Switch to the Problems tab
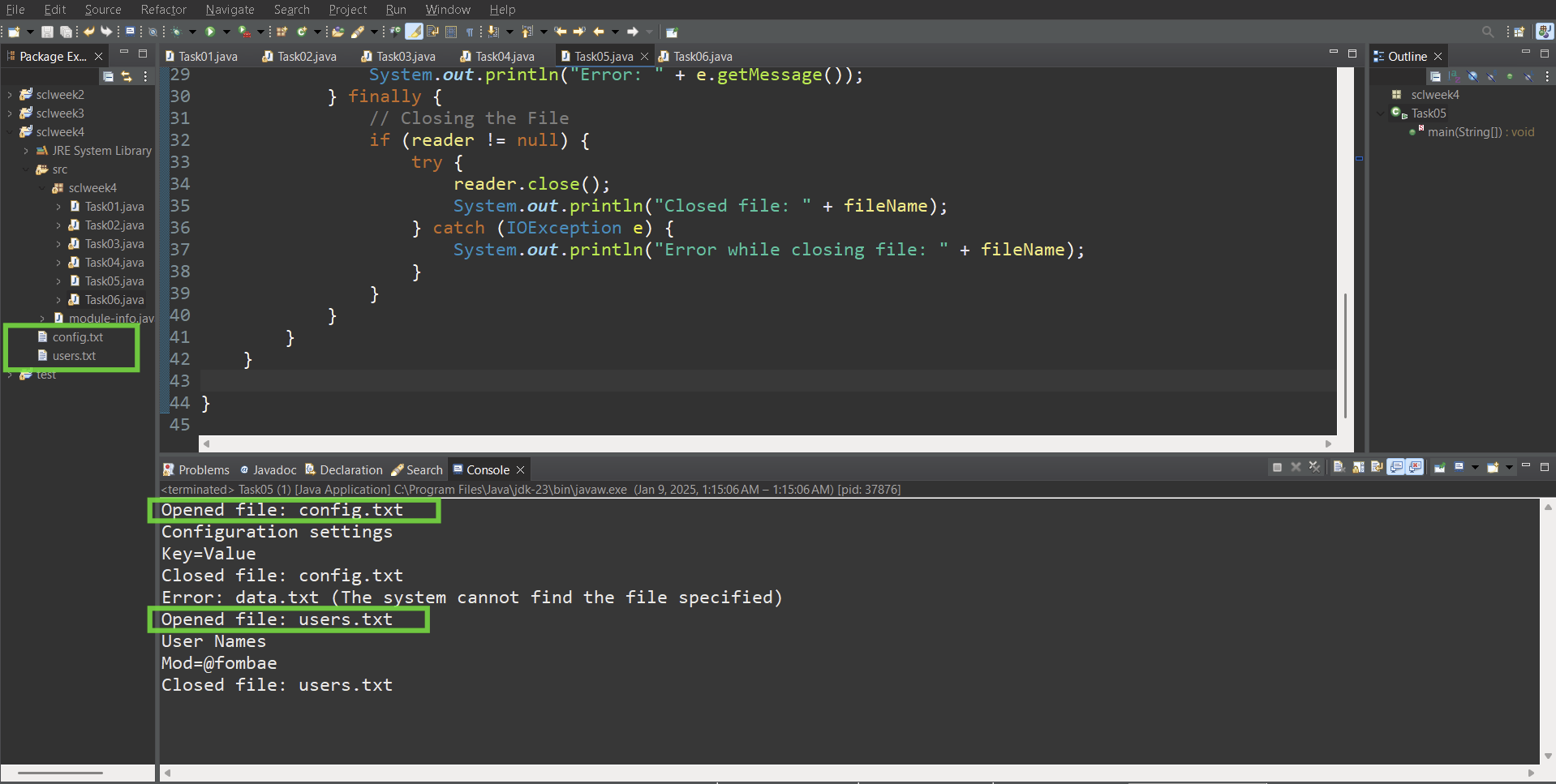 tap(196, 470)
